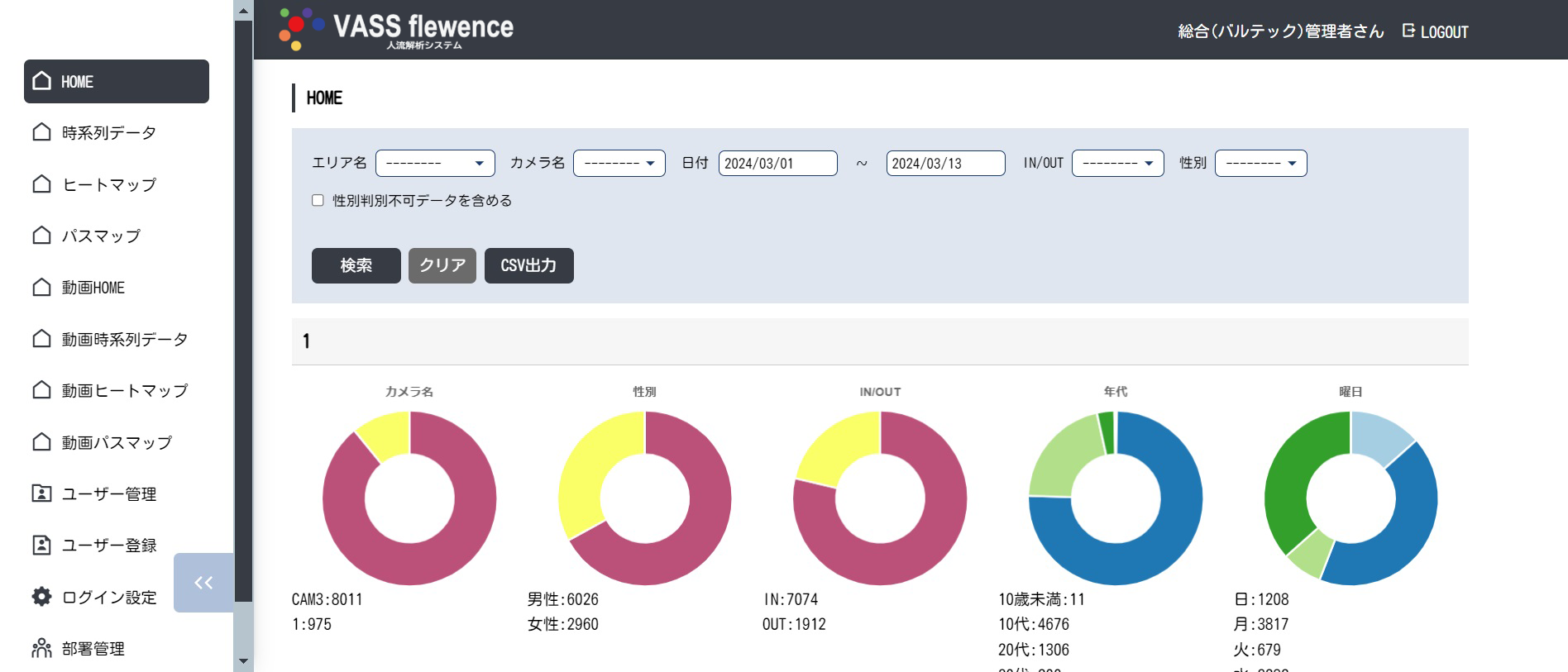Click the logout icon in header
Screen dimensions: 1568x672
[x=1408, y=31]
